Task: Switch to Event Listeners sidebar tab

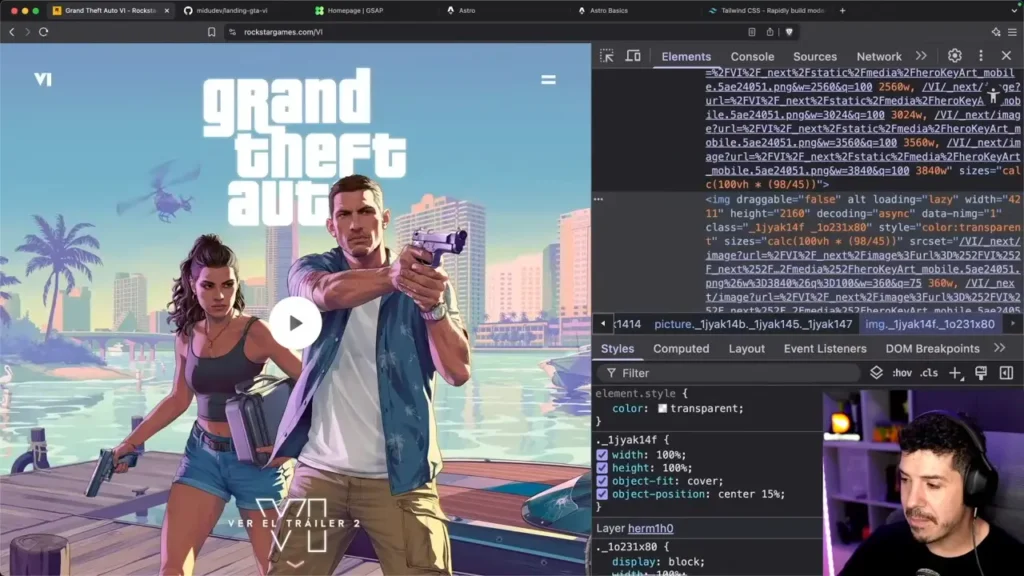Action: (x=825, y=349)
